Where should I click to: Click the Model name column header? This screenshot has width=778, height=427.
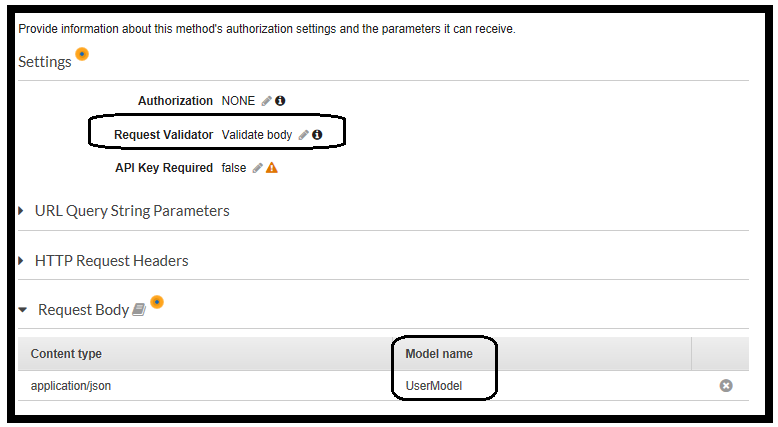(439, 354)
